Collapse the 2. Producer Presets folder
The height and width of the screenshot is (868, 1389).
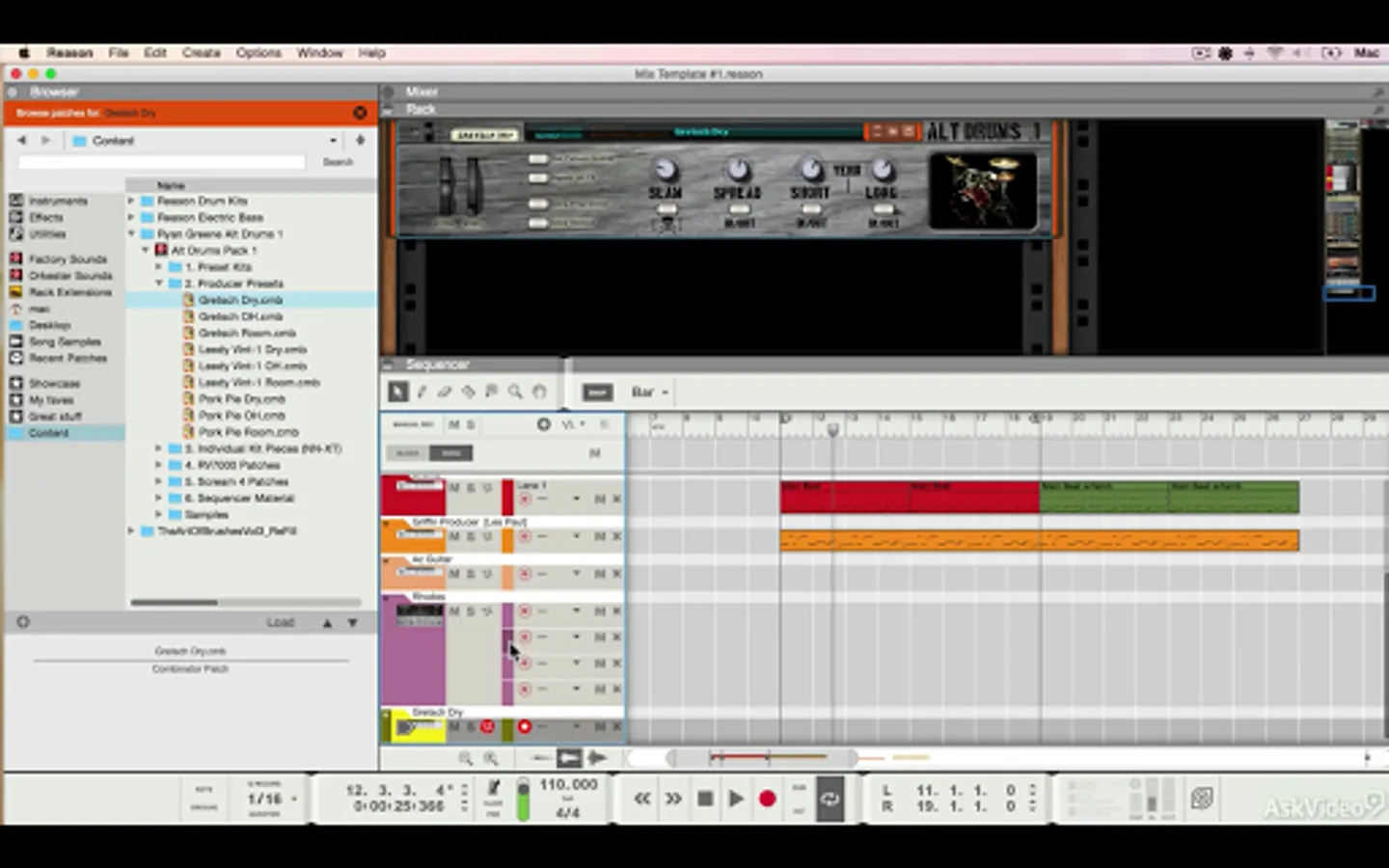coord(159,284)
